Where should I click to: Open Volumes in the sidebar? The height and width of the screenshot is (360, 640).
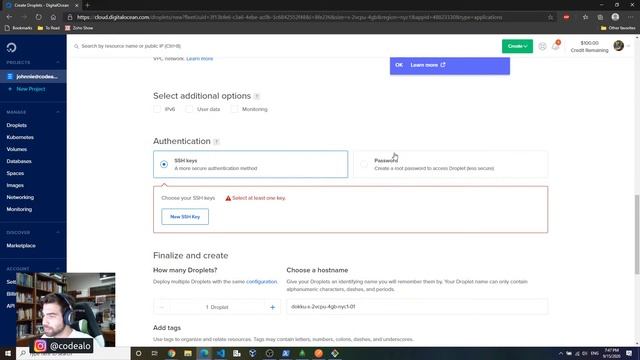click(17, 149)
